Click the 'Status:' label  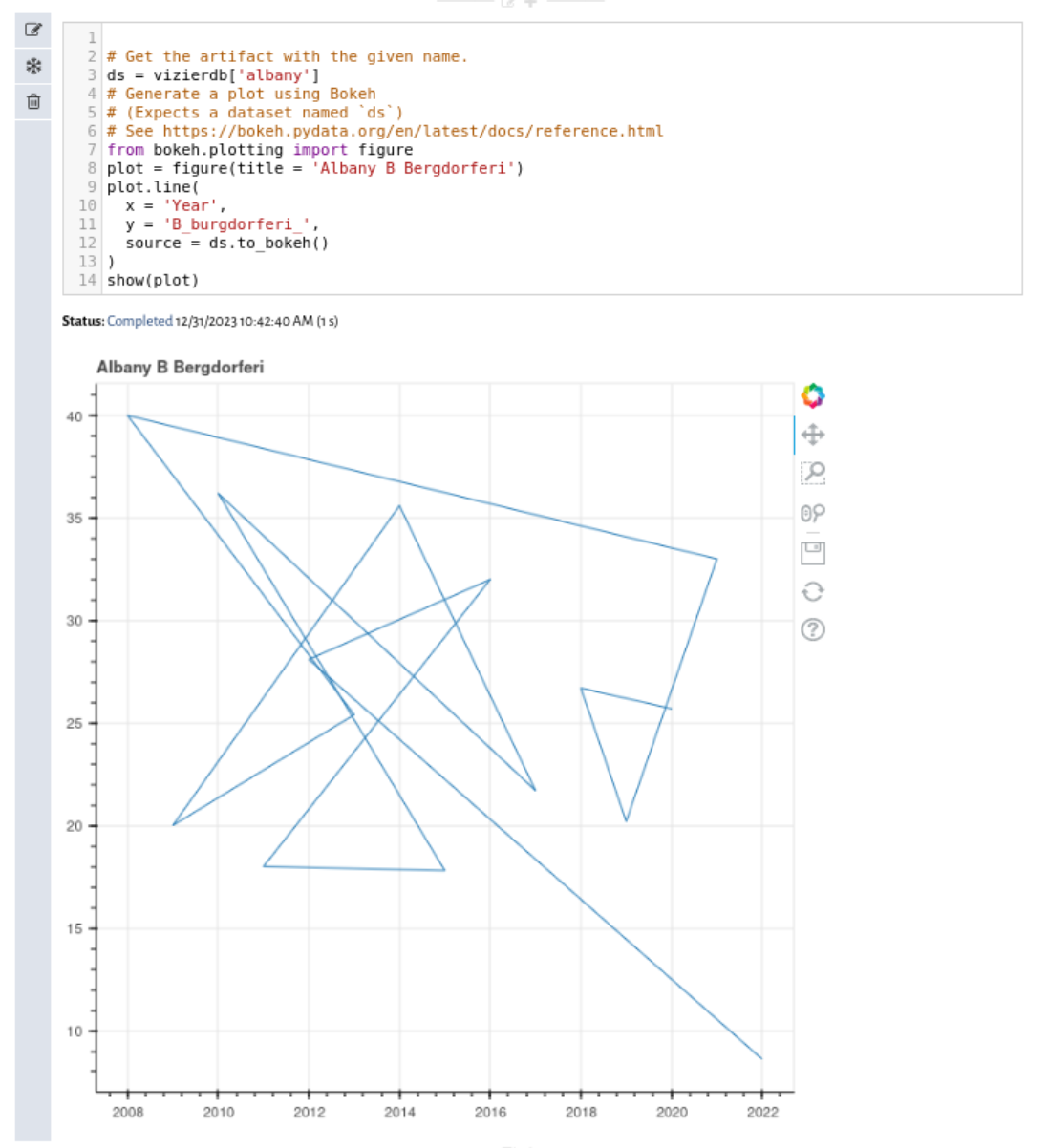83,321
